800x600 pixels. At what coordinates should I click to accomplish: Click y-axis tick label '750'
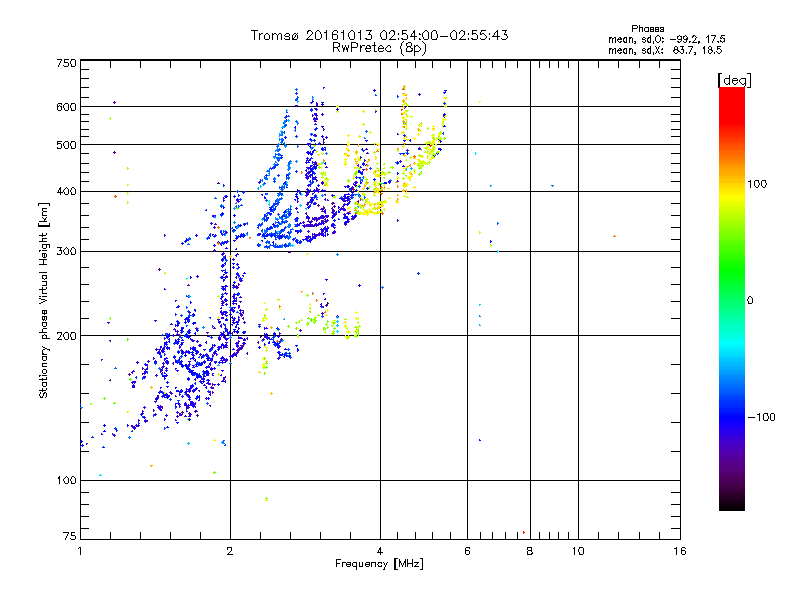pos(67,63)
